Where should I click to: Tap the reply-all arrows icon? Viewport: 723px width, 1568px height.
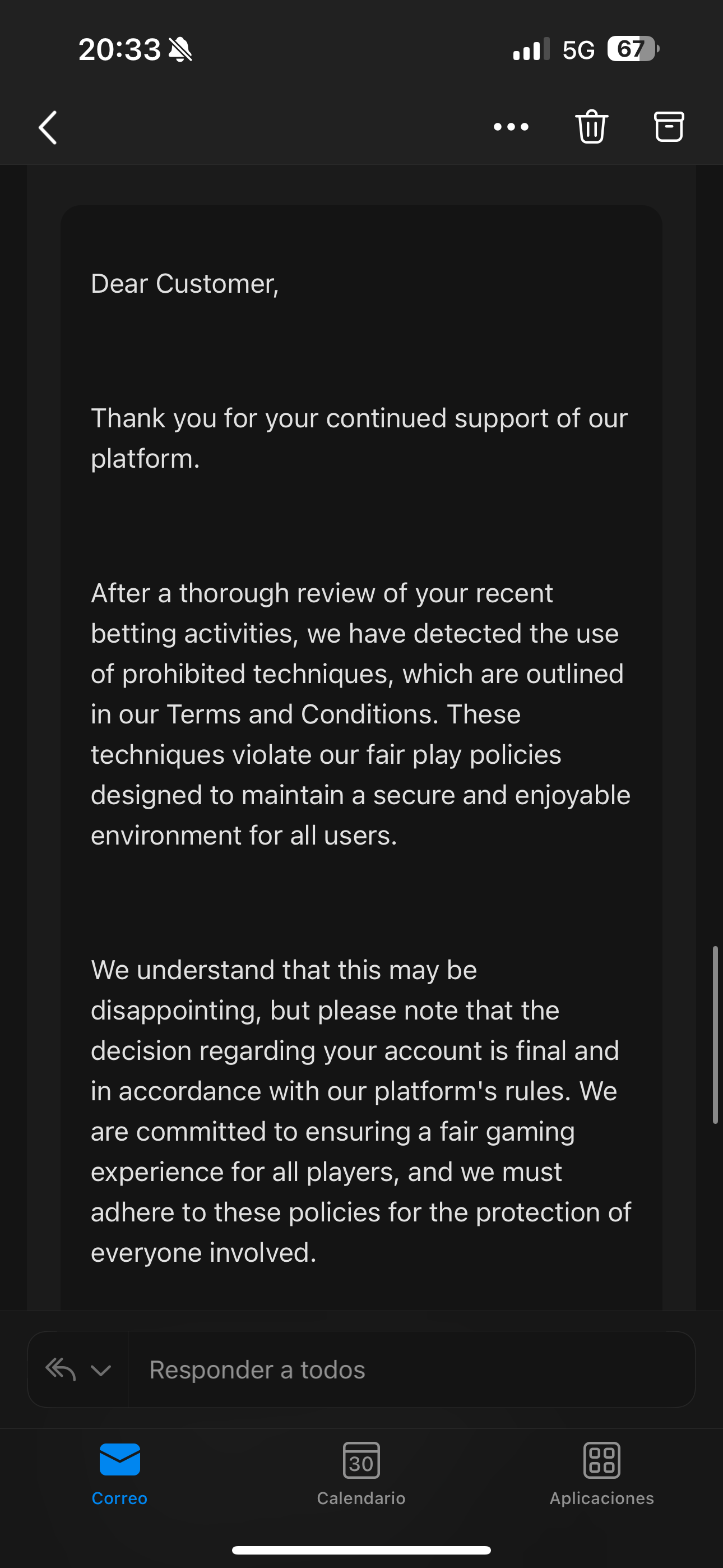click(x=61, y=1369)
